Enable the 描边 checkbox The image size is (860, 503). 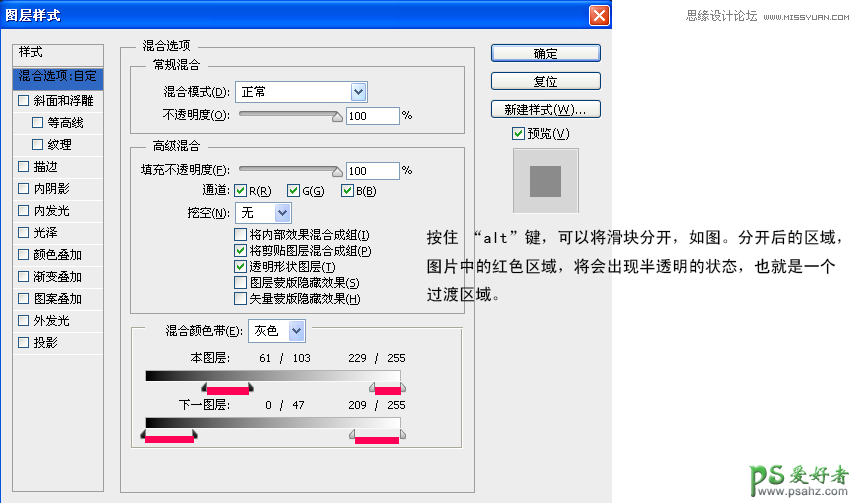coord(24,166)
